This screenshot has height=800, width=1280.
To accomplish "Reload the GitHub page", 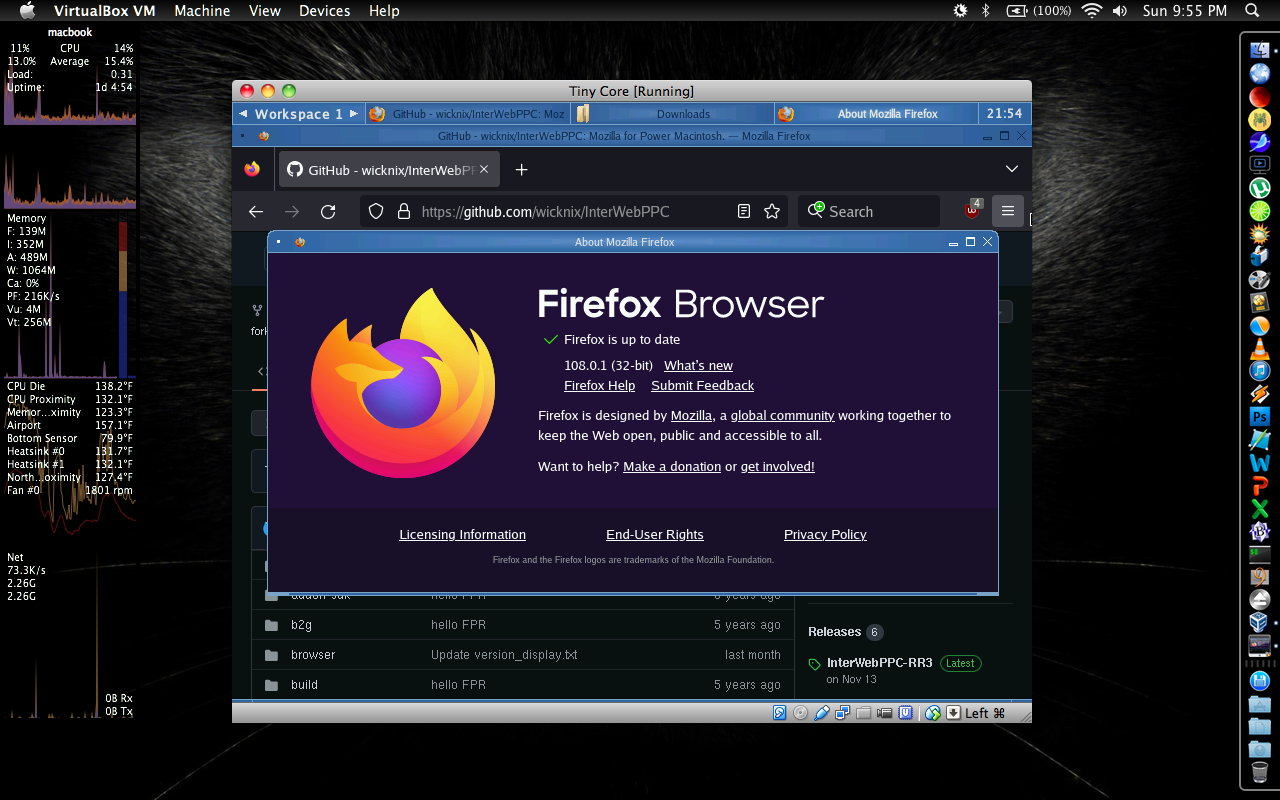I will 328,212.
